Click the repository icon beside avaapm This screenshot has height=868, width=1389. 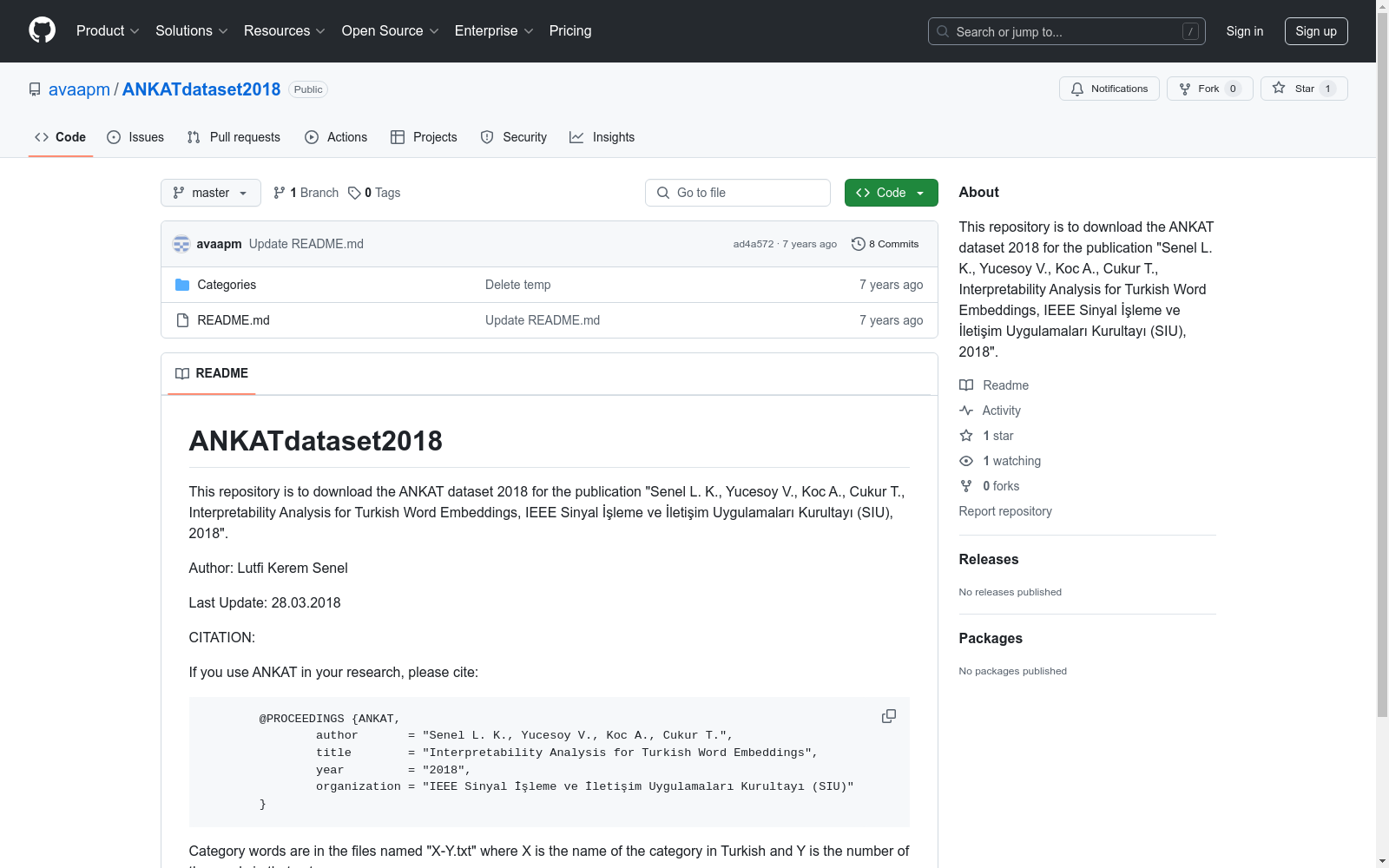[35, 89]
